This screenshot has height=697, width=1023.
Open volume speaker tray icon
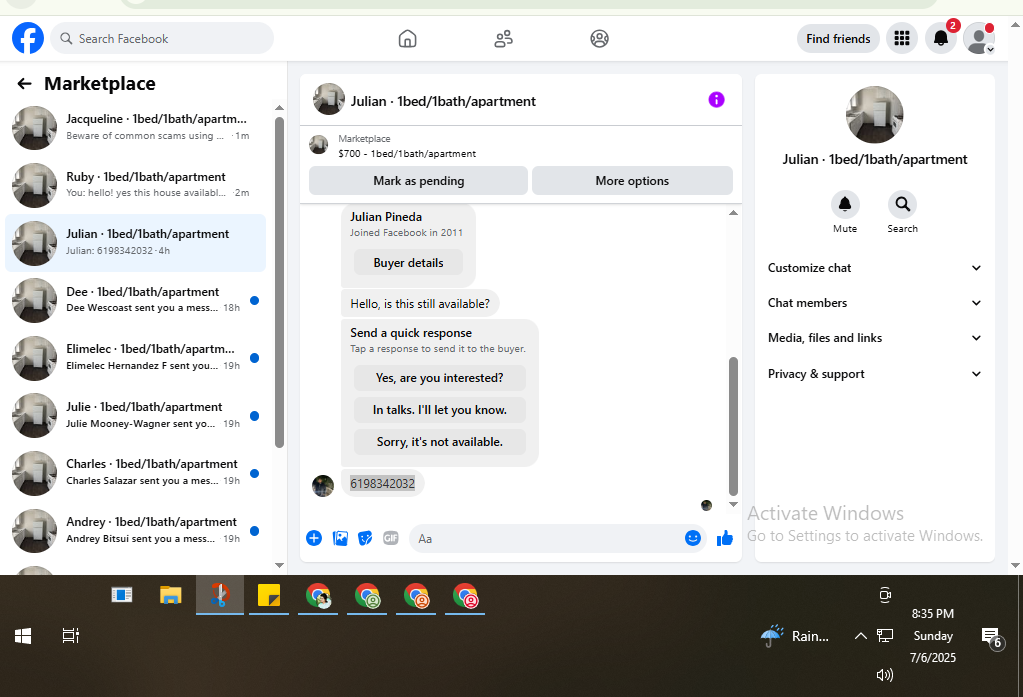[x=884, y=675]
